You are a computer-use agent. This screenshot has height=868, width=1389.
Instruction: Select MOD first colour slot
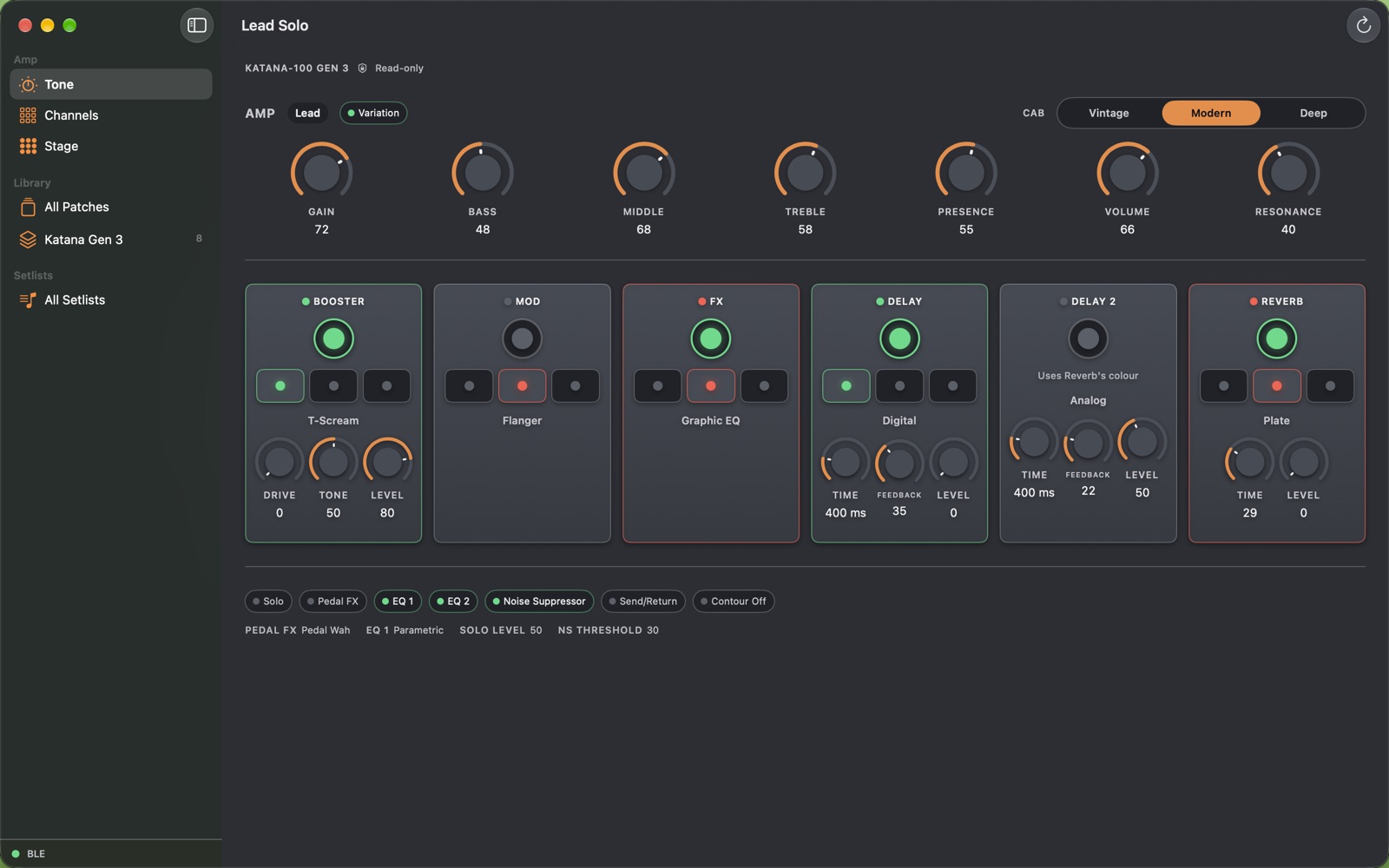tap(469, 386)
